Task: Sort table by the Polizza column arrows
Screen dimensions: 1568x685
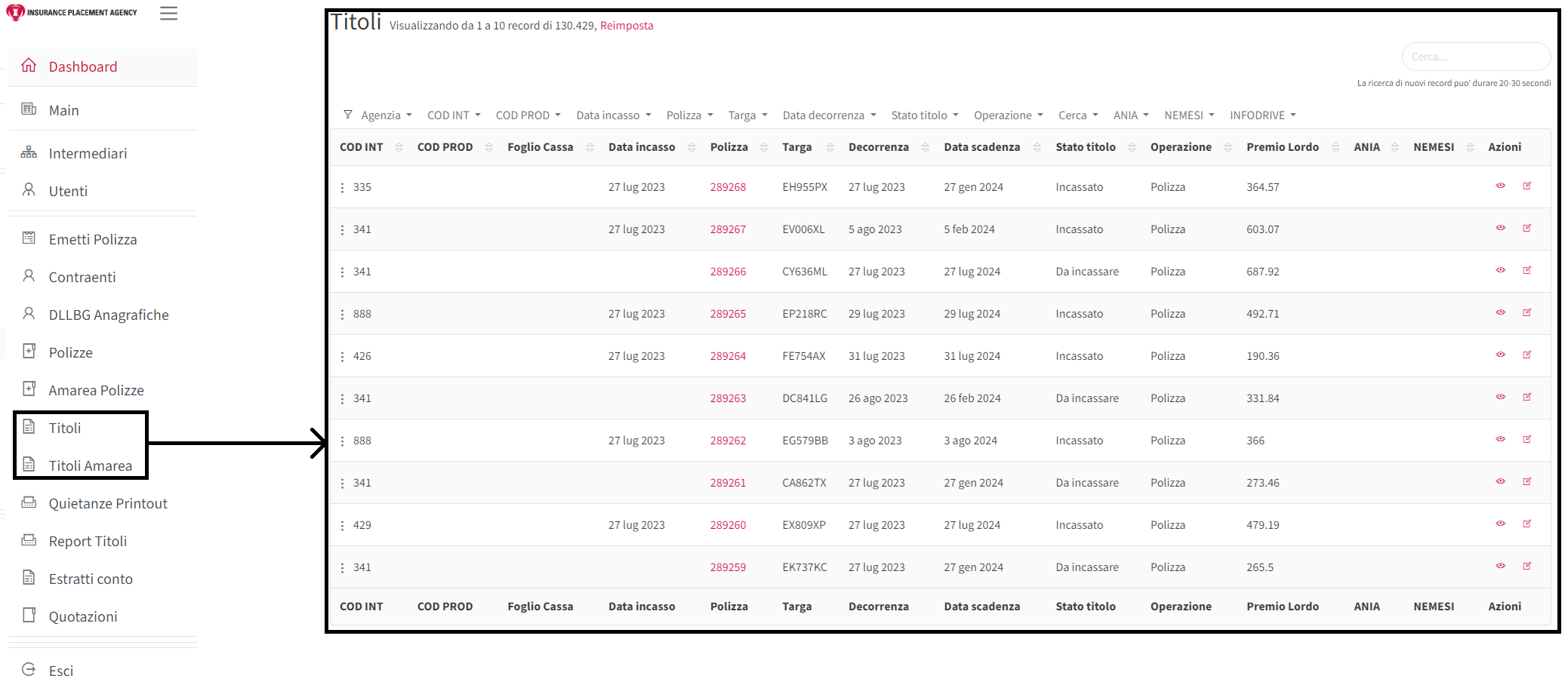Action: 763,147
